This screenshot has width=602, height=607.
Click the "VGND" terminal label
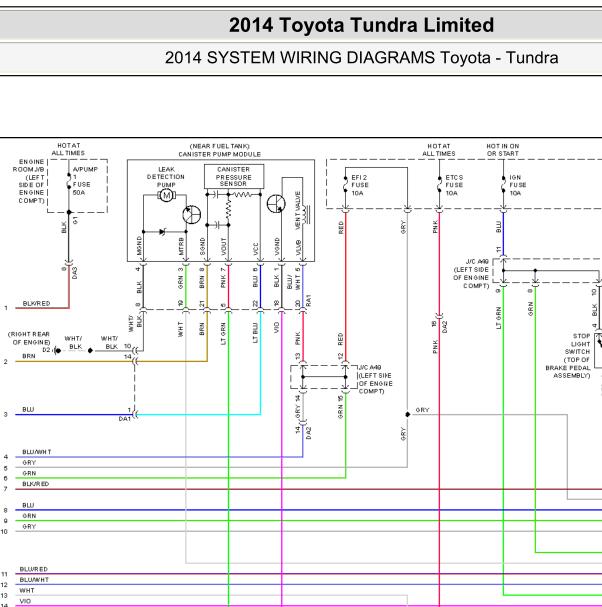[276, 247]
